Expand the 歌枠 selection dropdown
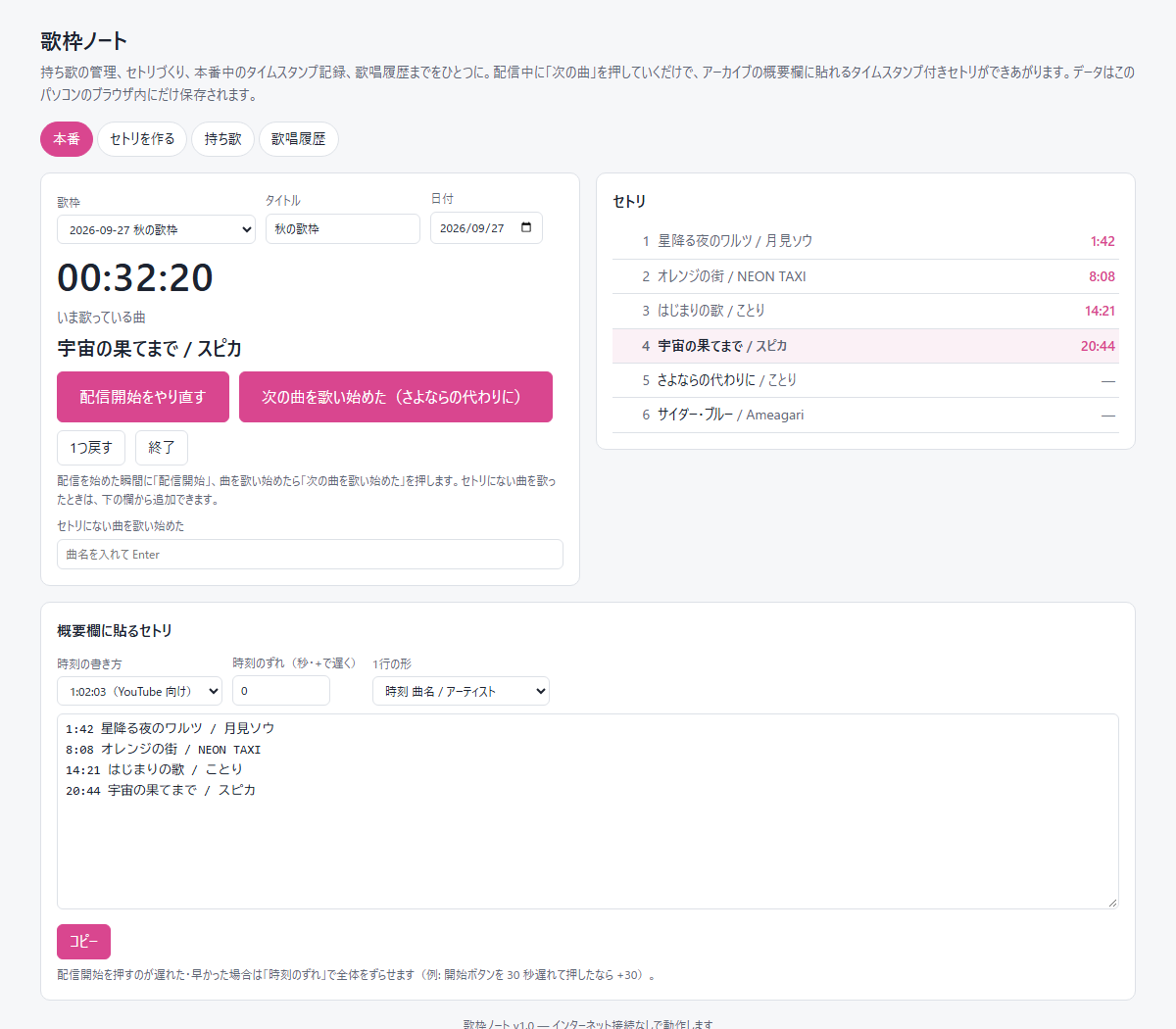The width and height of the screenshot is (1176, 1029). (x=156, y=229)
